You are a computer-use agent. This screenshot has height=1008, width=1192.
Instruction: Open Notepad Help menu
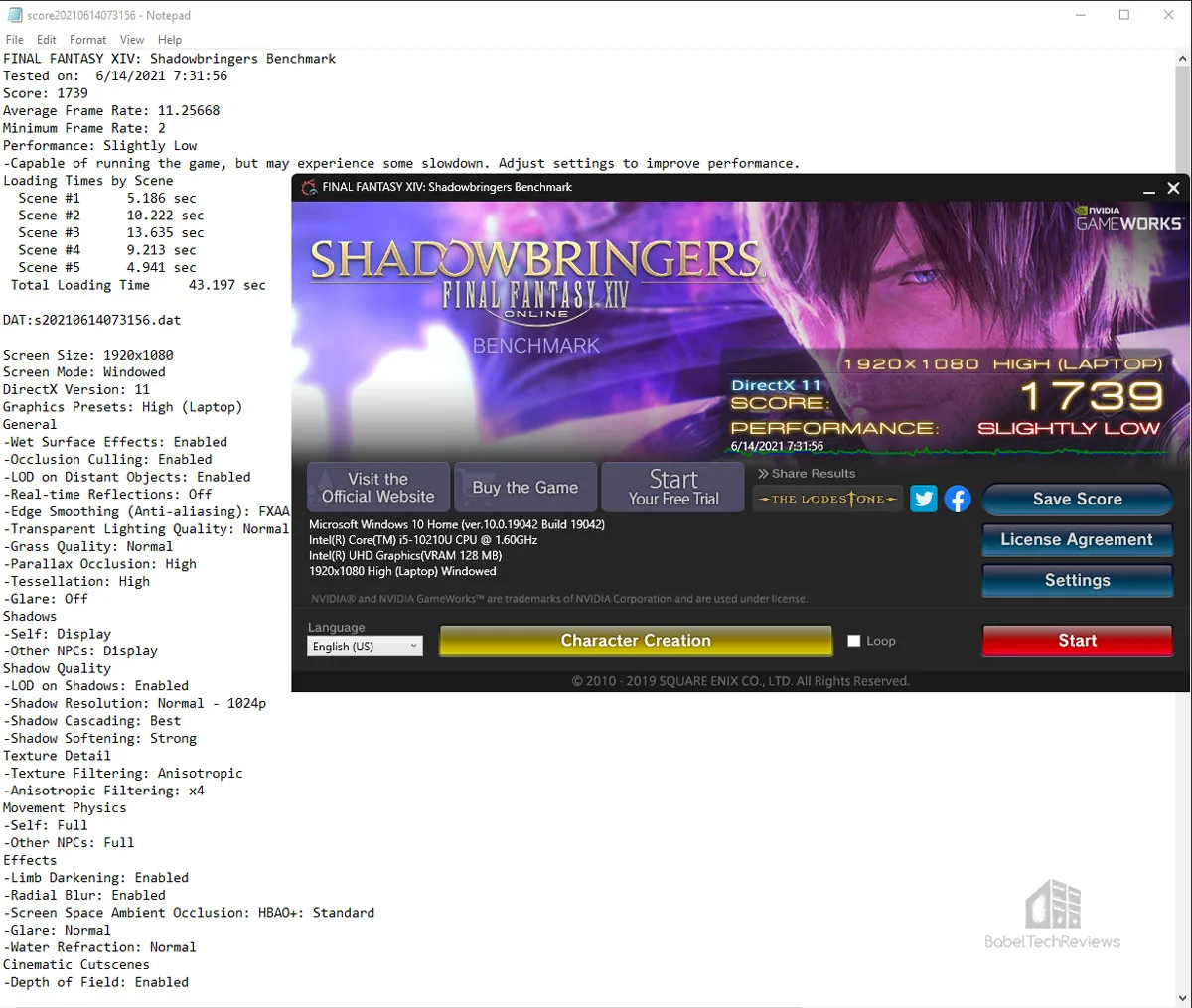coord(170,40)
